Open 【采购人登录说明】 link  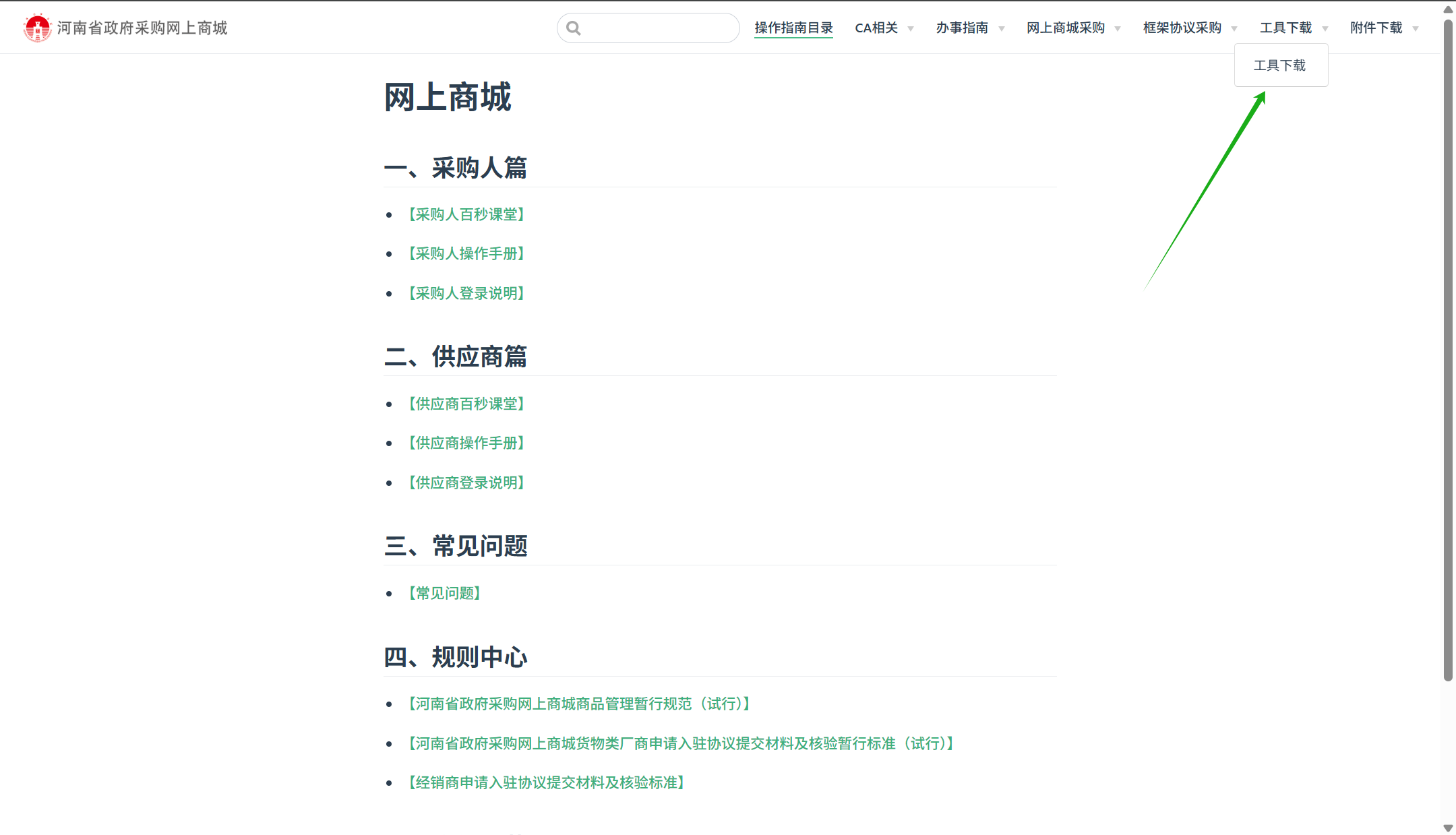click(x=466, y=293)
